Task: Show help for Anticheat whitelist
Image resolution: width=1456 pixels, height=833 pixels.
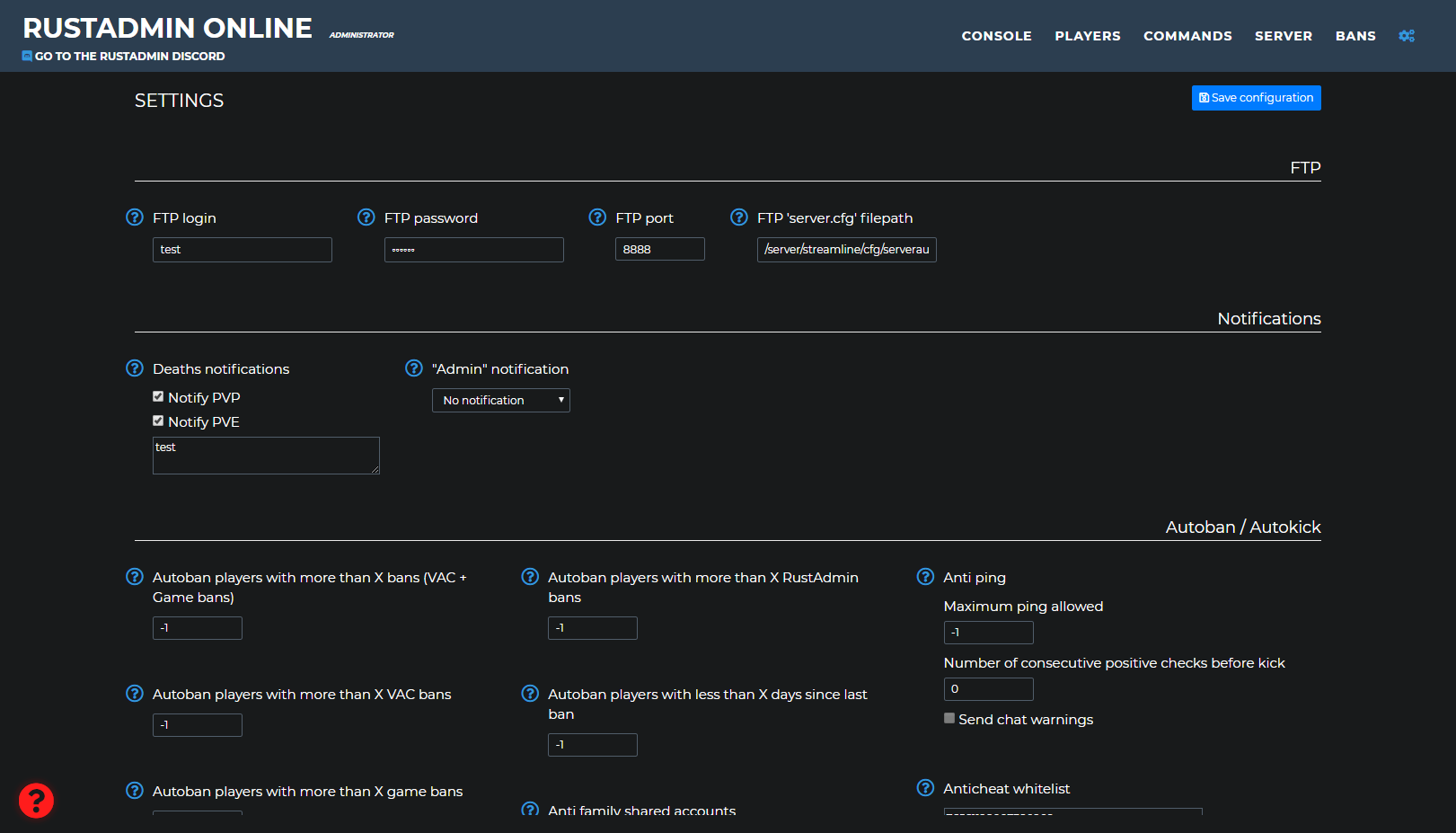Action: 925,788
